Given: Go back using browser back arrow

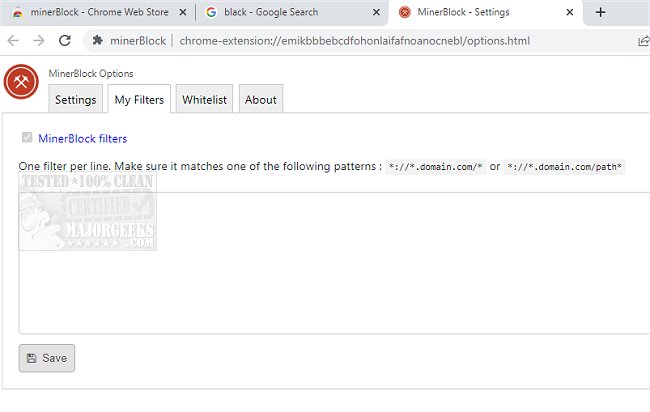Looking at the screenshot, I should pos(13,41).
